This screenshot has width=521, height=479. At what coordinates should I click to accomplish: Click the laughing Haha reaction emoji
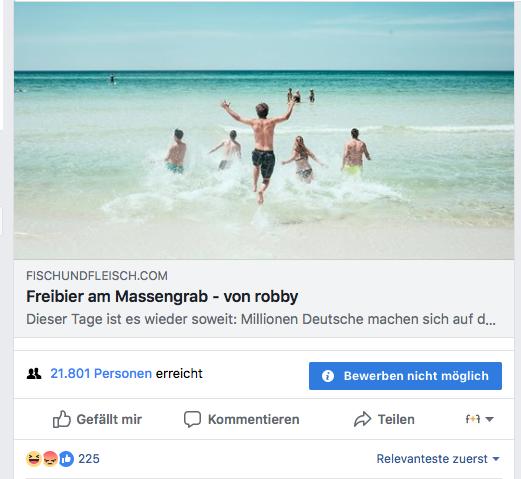click(34, 459)
